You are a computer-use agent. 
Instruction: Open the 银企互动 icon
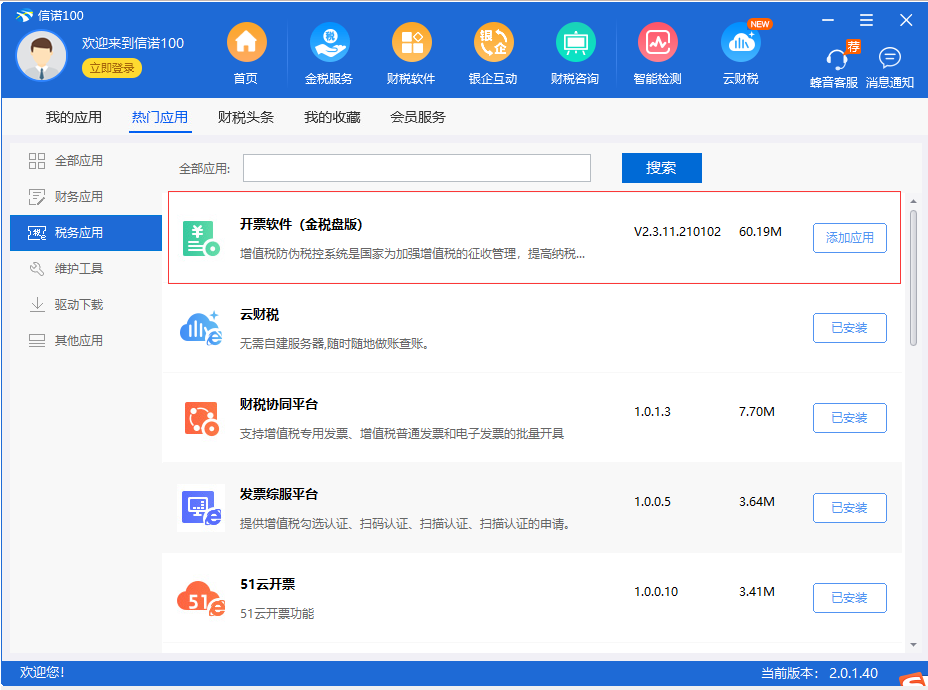click(x=494, y=43)
